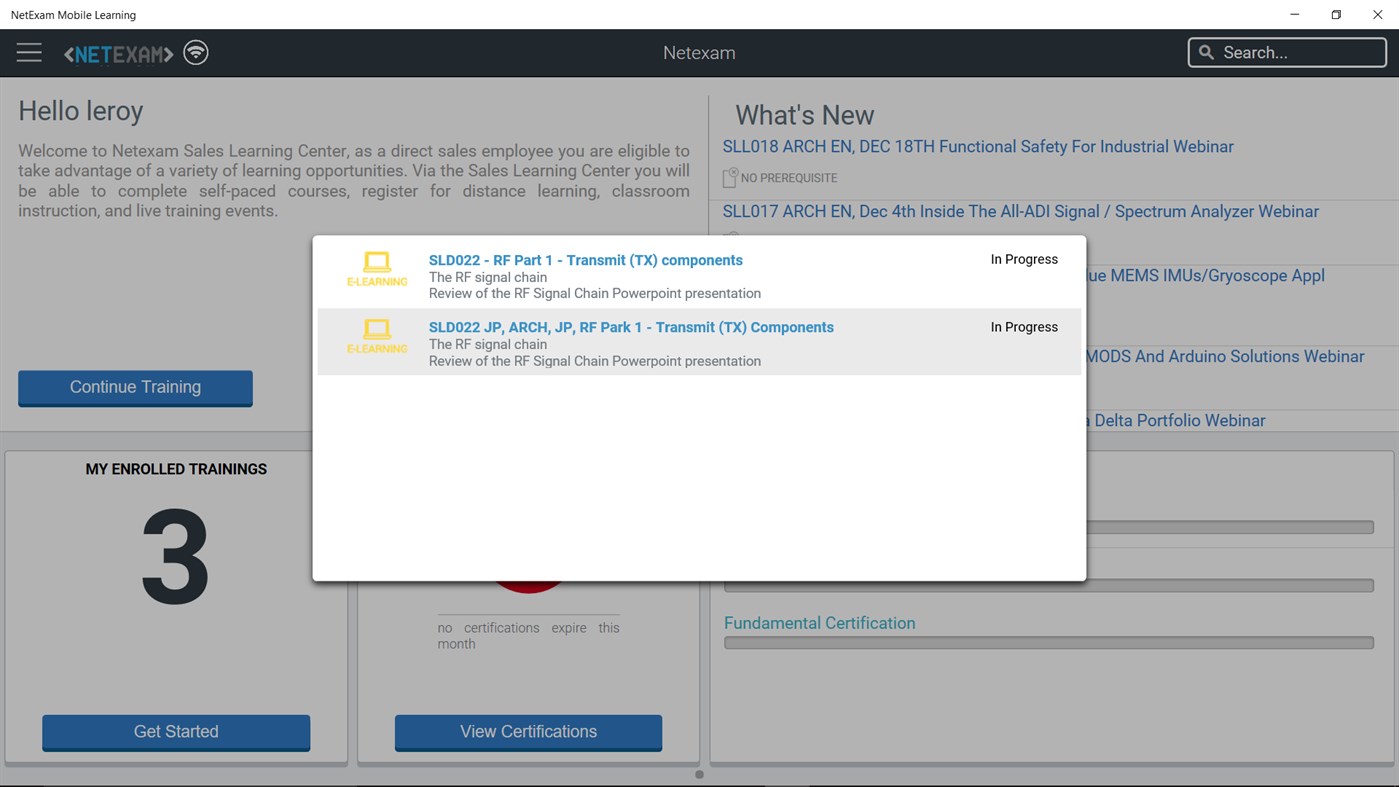Open MODS And Arduino Solutions Webinar link

pos(1225,357)
